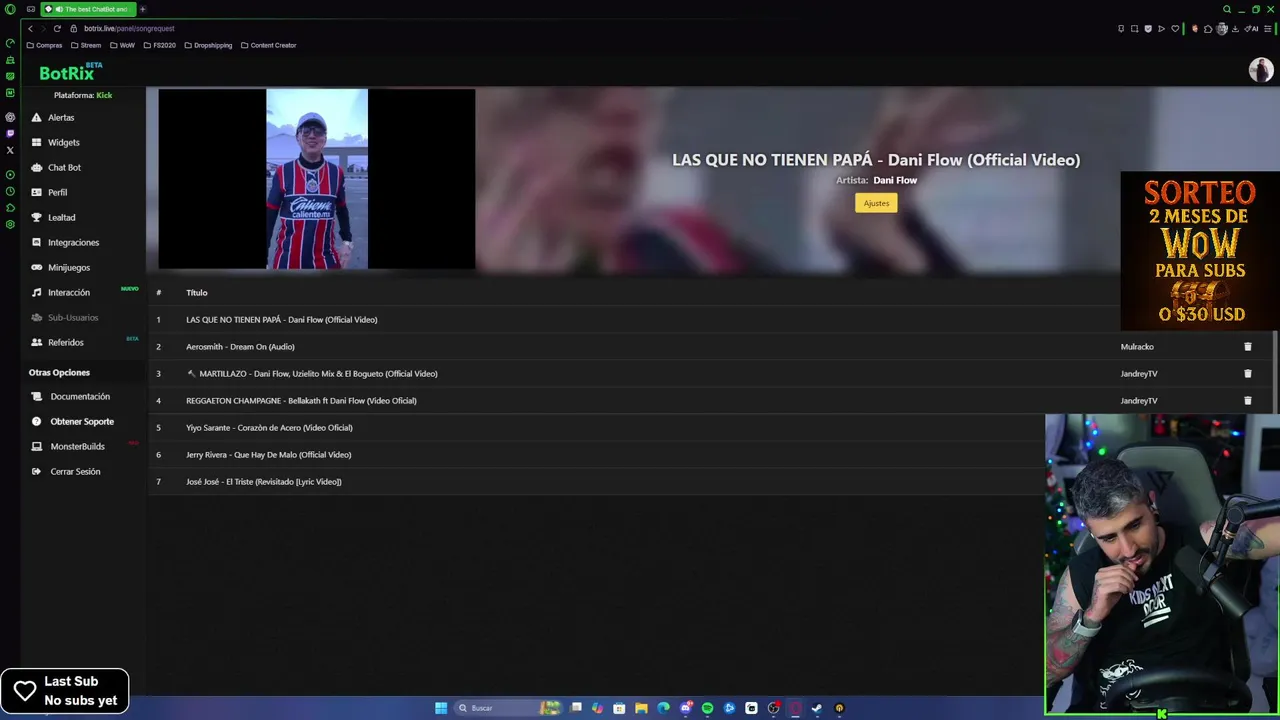Select 'Yiyo Sarante - Corazón de Acero' row
1280x720 pixels.
tap(596, 428)
